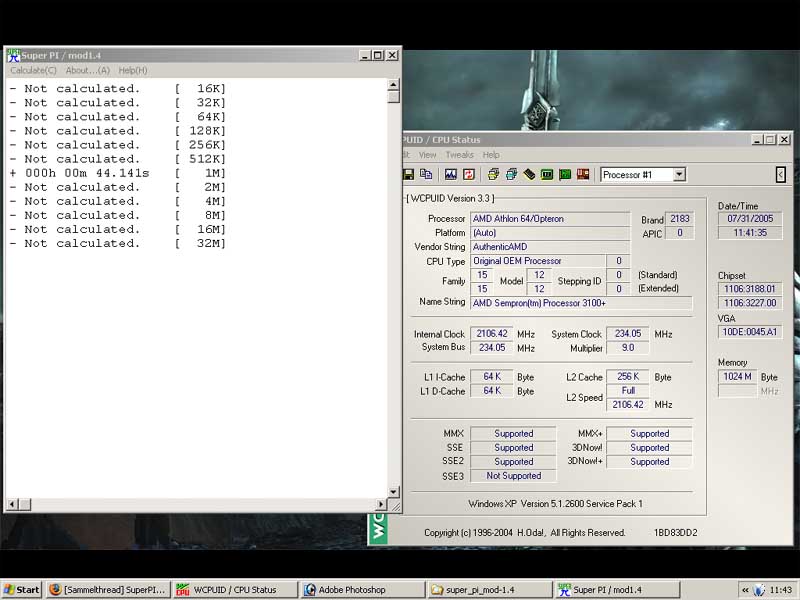
Task: Click the 1M result line 44.141s
Action: pos(118,173)
